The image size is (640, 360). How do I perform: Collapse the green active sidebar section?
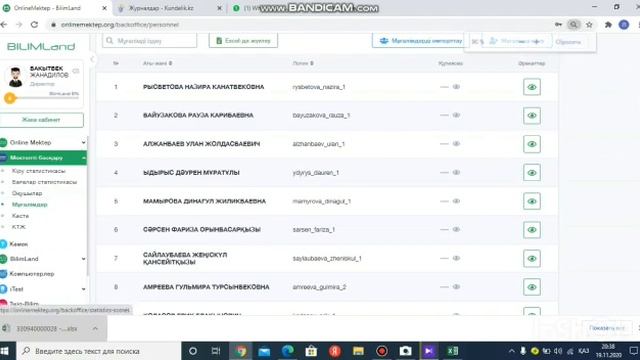pyautogui.click(x=43, y=158)
